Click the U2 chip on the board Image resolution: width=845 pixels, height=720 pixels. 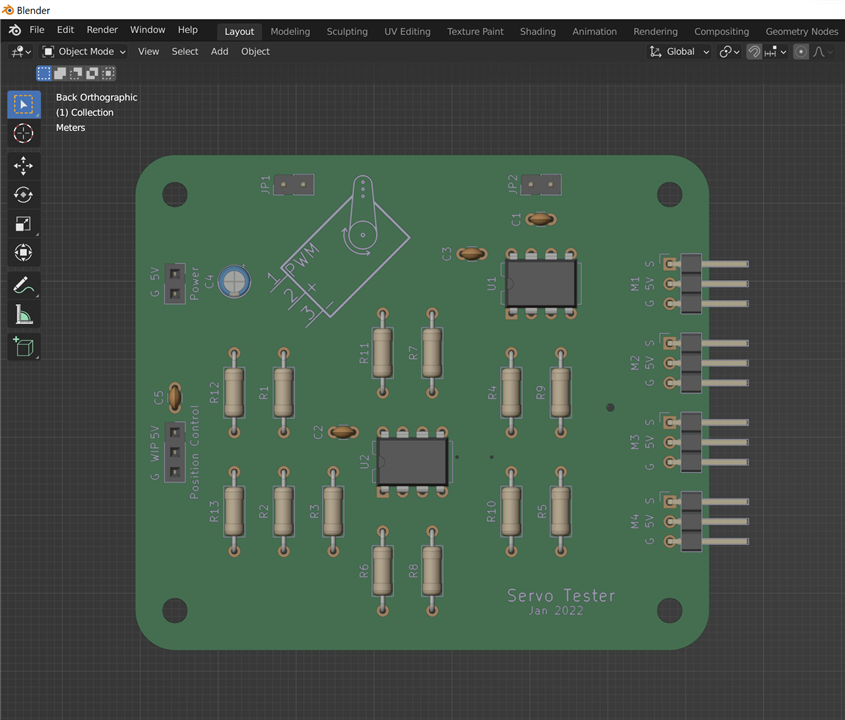[x=413, y=461]
